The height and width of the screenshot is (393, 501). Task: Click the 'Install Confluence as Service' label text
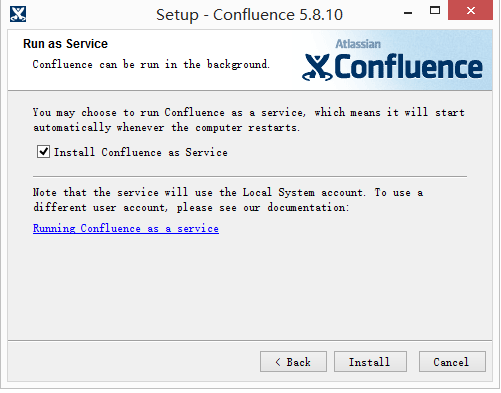coord(141,152)
